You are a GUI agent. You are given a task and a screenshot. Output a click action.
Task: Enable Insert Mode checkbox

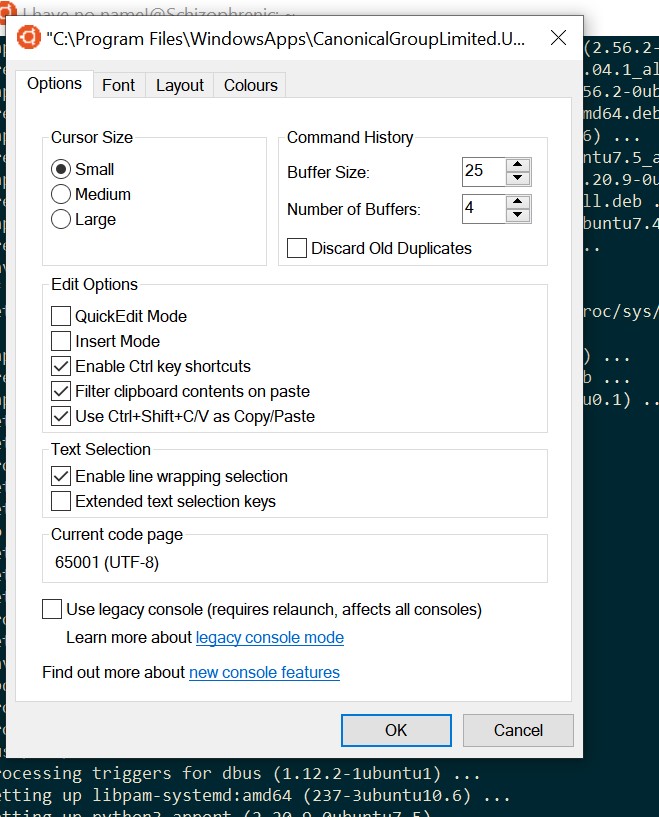(x=61, y=341)
